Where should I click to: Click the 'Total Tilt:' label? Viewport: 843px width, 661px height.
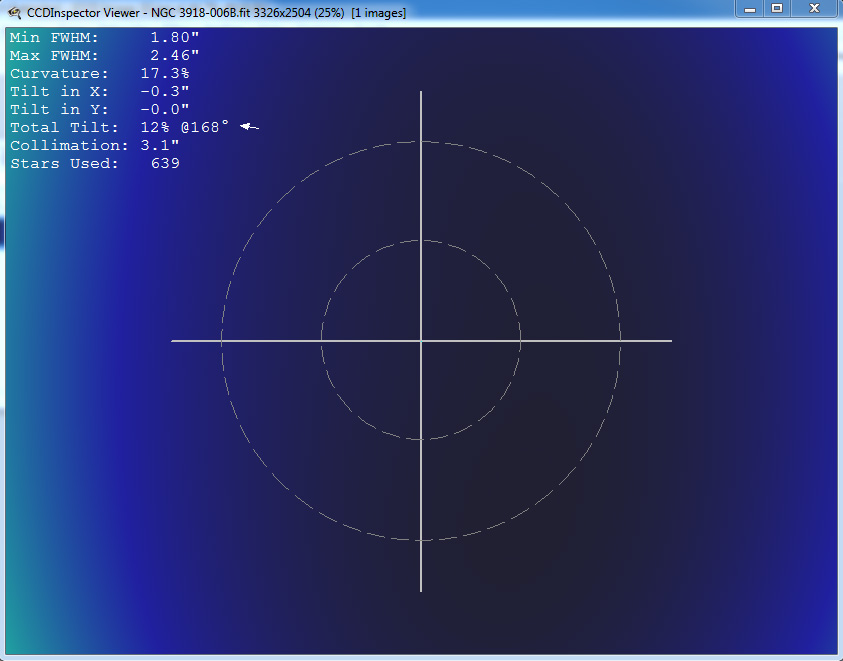click(x=65, y=127)
